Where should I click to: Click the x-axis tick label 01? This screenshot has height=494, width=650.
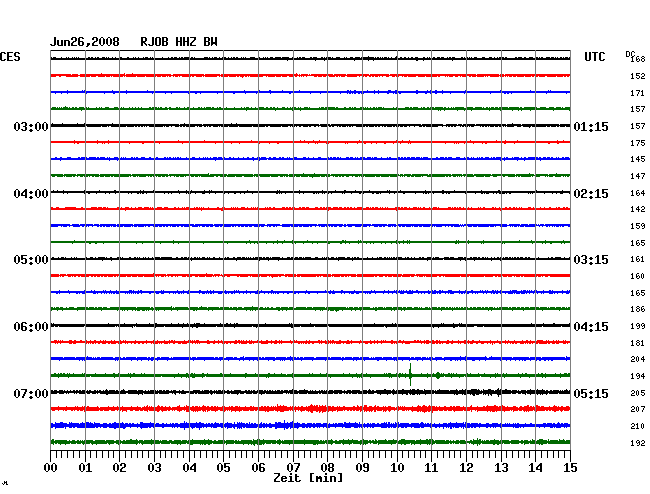(x=85, y=468)
